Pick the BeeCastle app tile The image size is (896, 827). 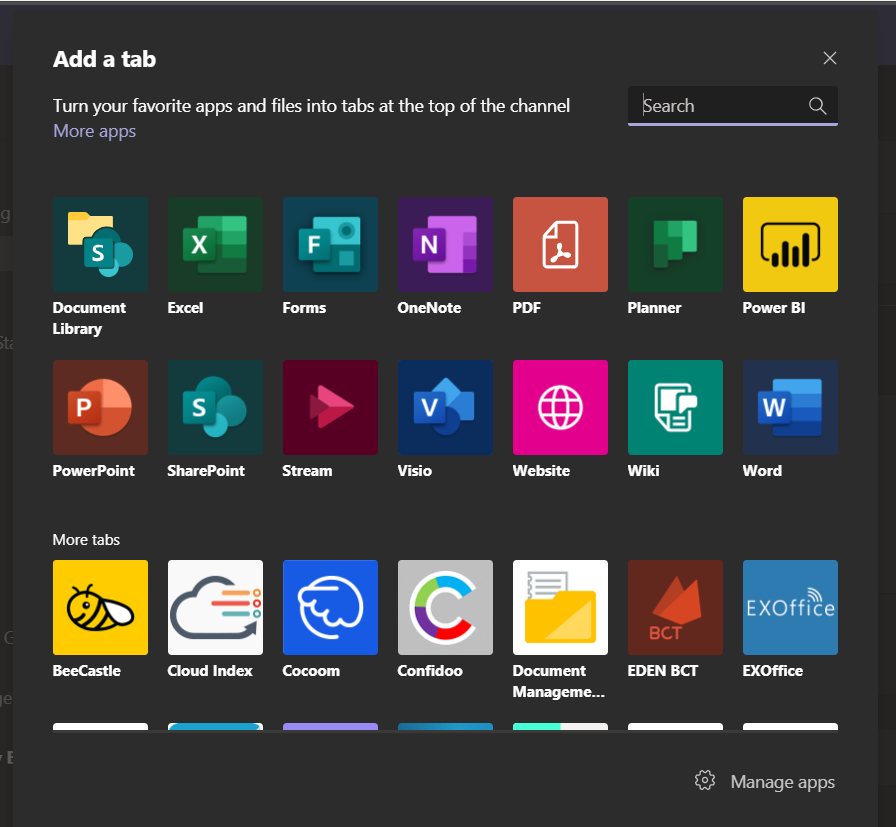(x=100, y=608)
